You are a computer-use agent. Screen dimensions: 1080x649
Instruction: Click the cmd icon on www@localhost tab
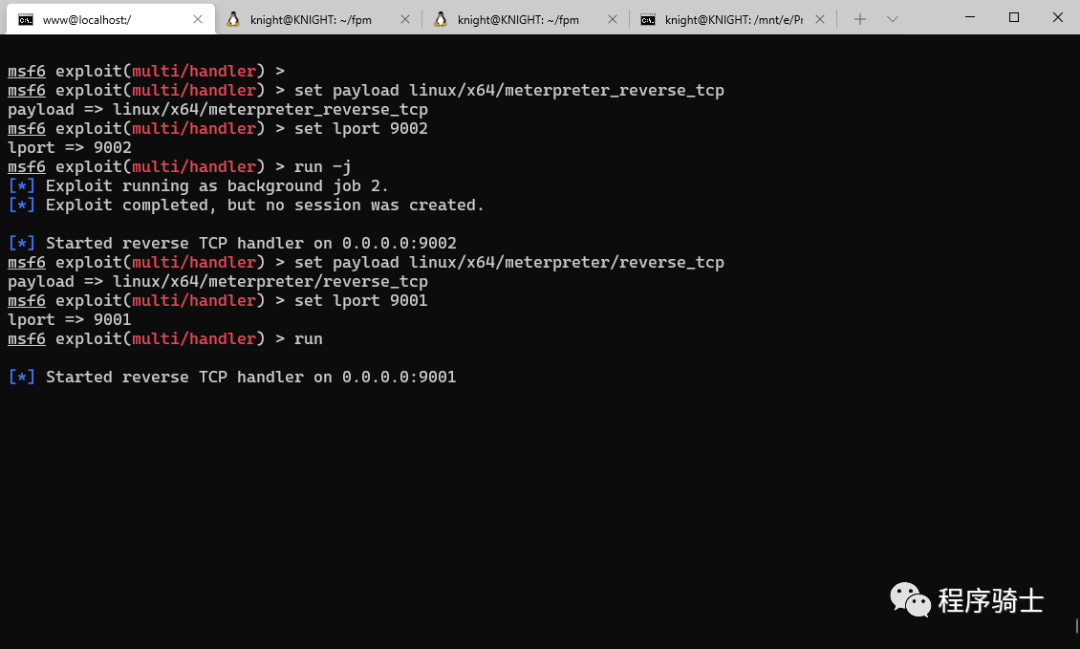tap(25, 20)
